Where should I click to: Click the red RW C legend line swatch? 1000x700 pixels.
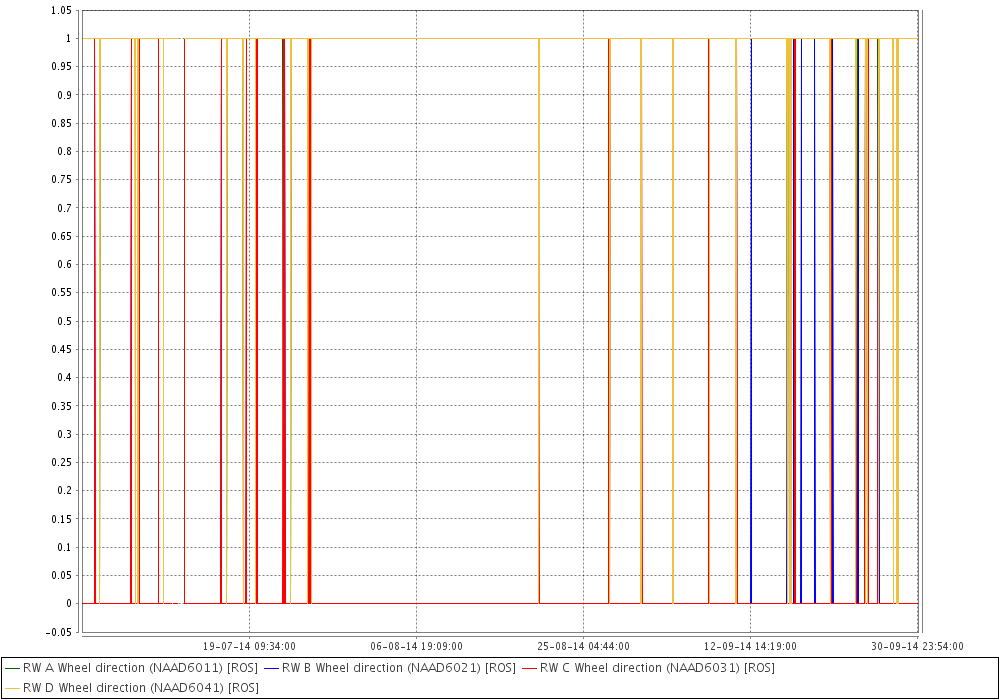point(529,668)
